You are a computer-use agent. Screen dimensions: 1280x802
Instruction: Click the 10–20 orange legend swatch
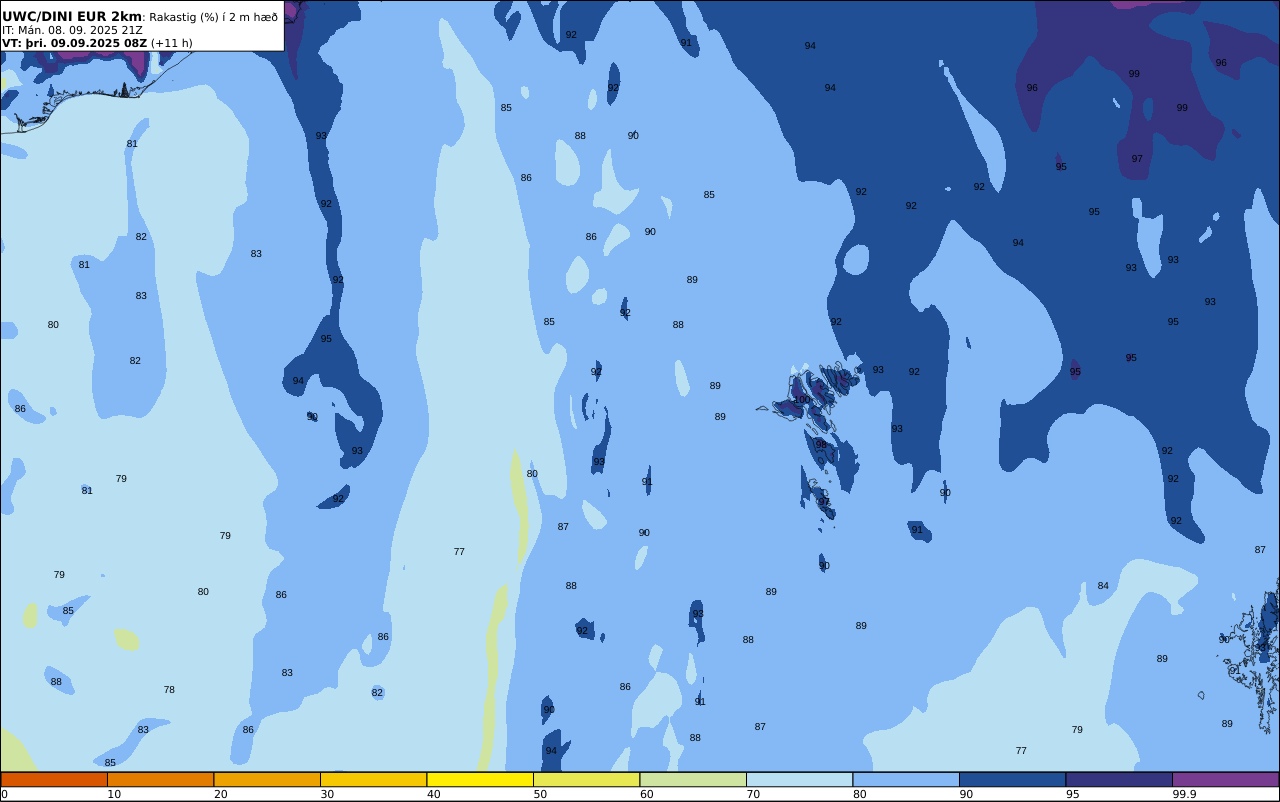click(x=161, y=779)
